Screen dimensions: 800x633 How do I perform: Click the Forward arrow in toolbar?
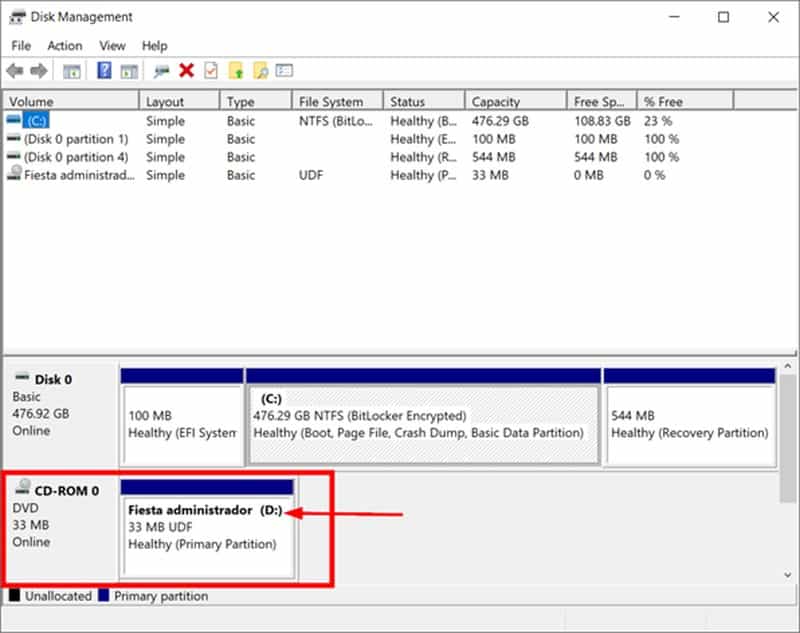click(38, 71)
